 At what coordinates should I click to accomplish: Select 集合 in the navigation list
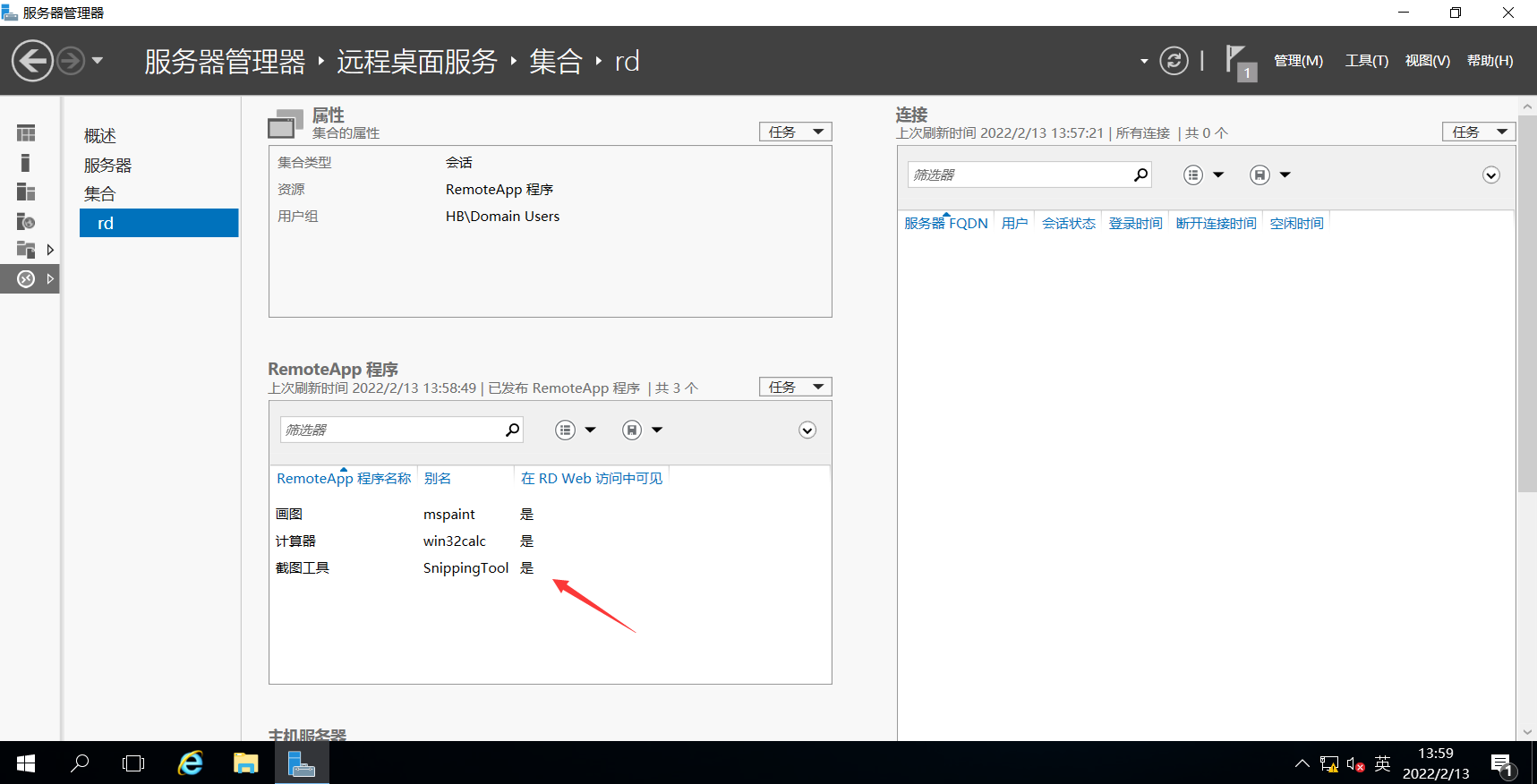[100, 194]
